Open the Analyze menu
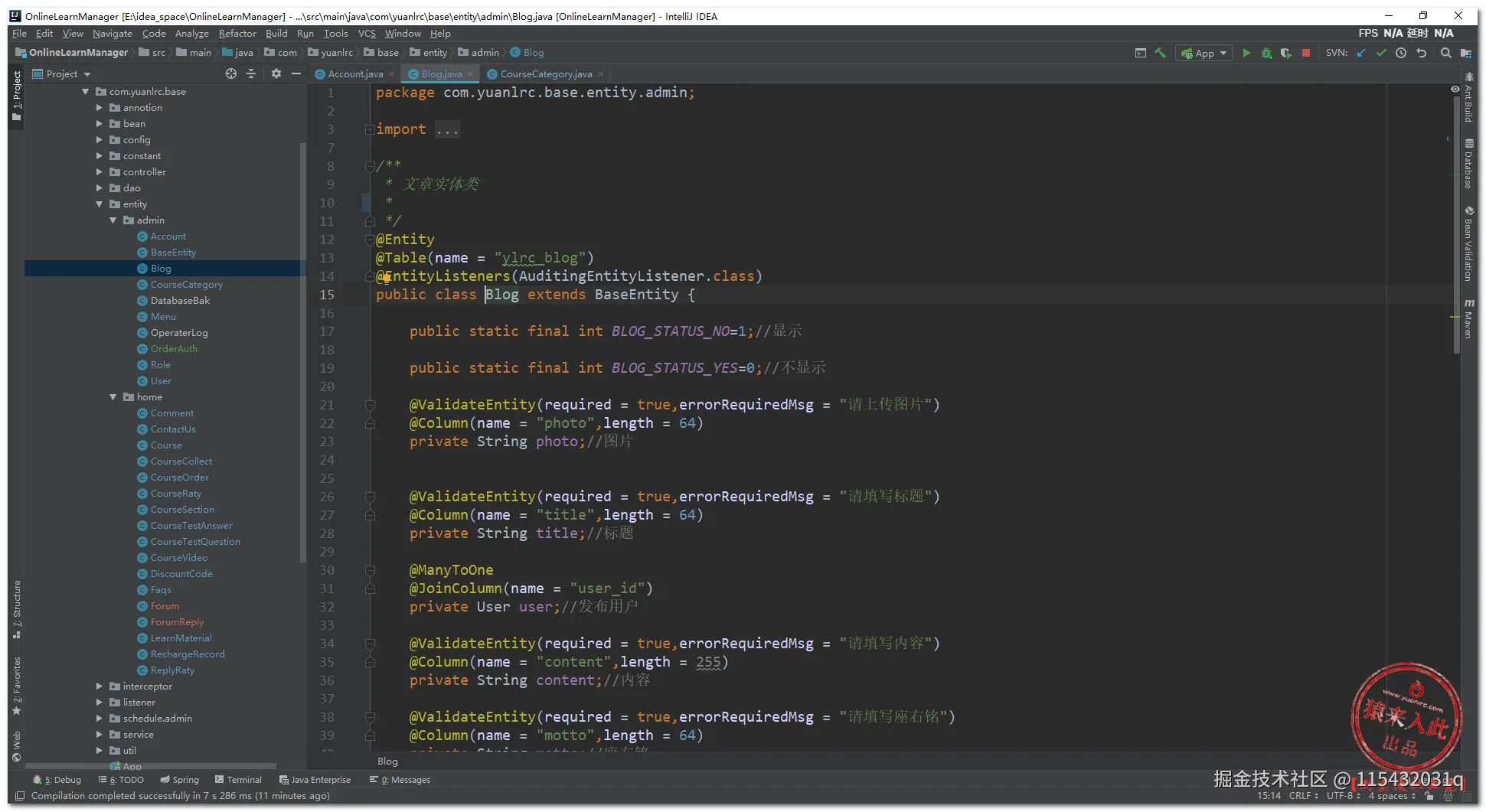This screenshot has width=1486, height=812. (x=192, y=34)
